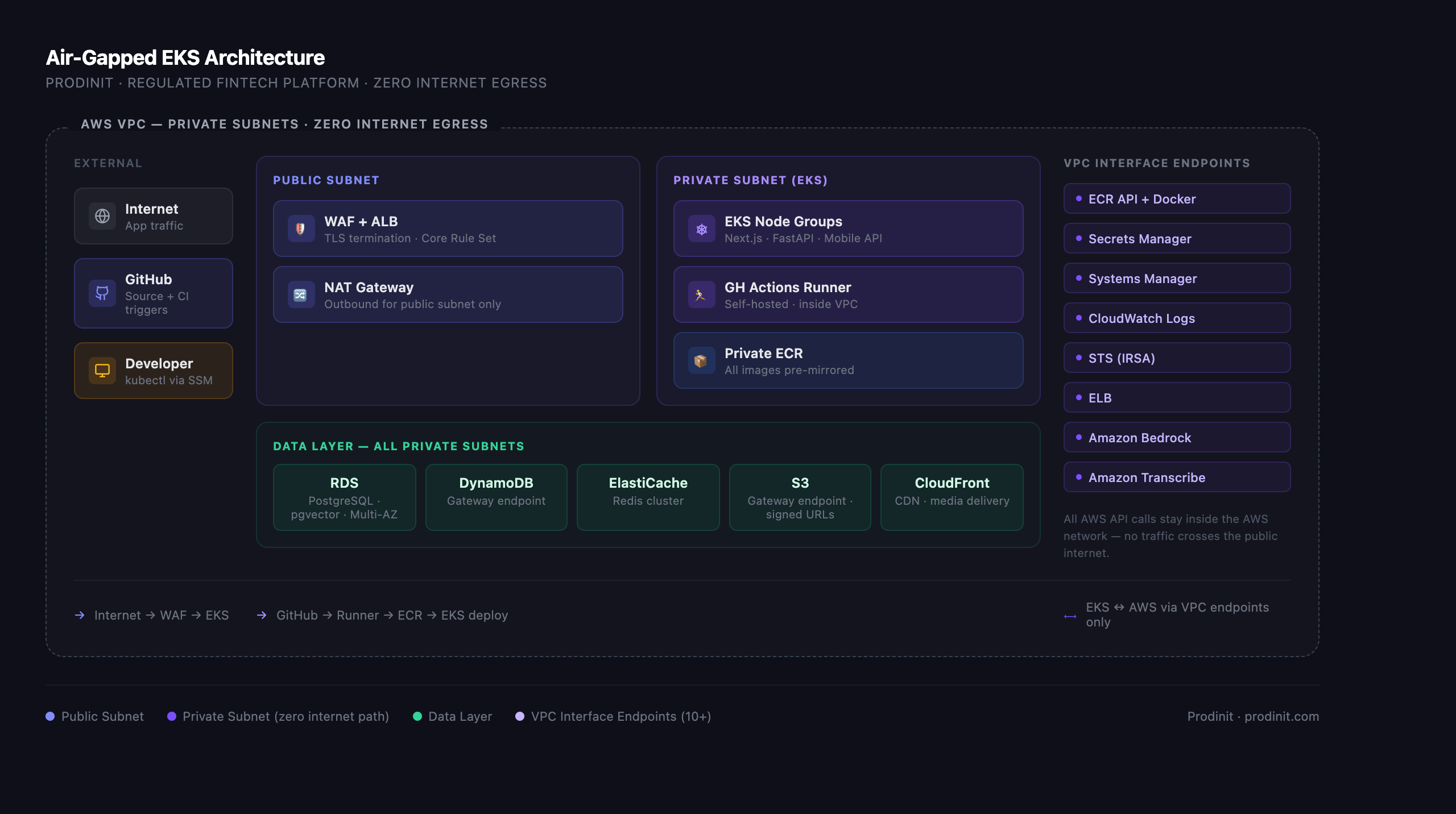The height and width of the screenshot is (814, 1456).
Task: Click the Developer kubectl via SSM card
Action: pyautogui.click(x=154, y=371)
